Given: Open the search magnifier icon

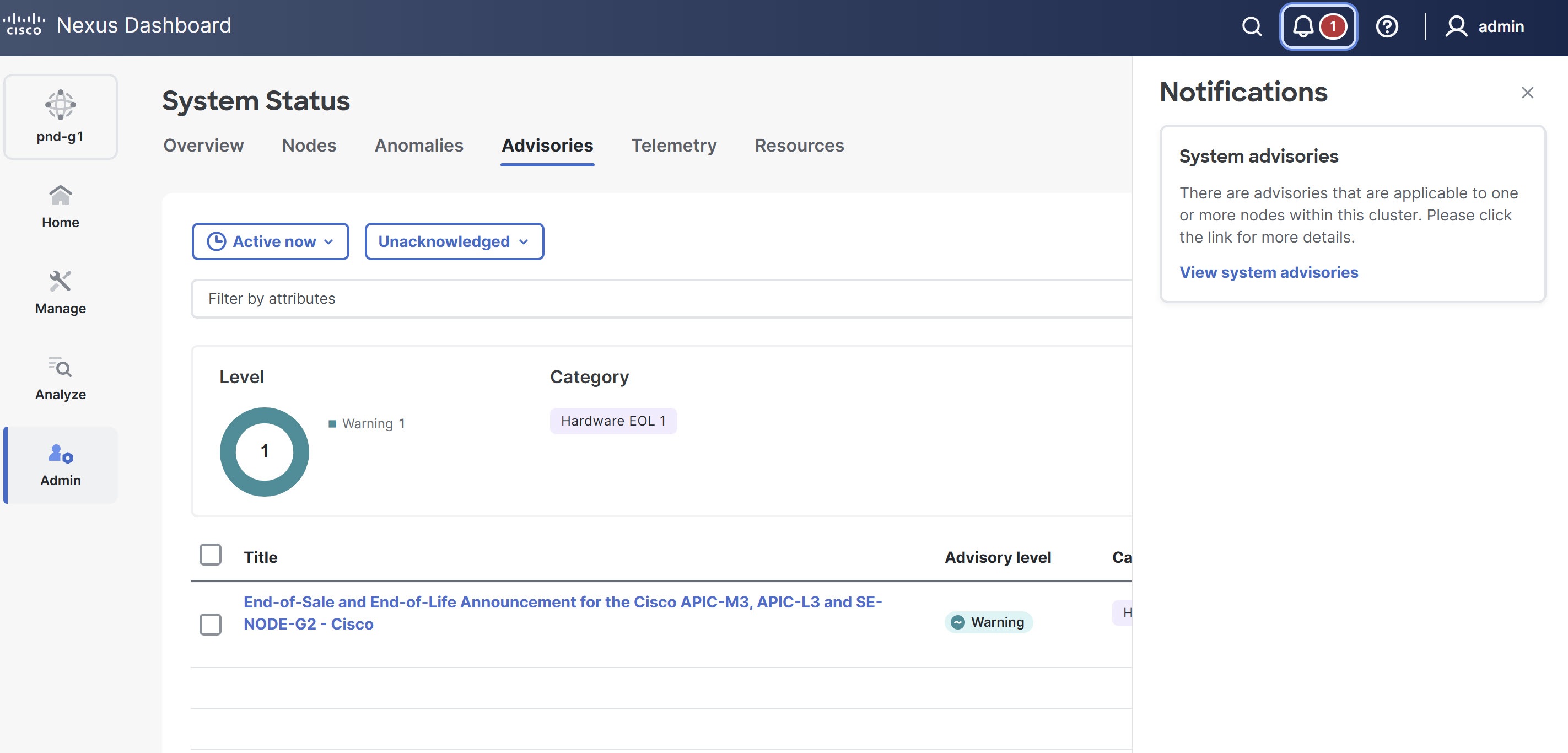Looking at the screenshot, I should point(1252,26).
